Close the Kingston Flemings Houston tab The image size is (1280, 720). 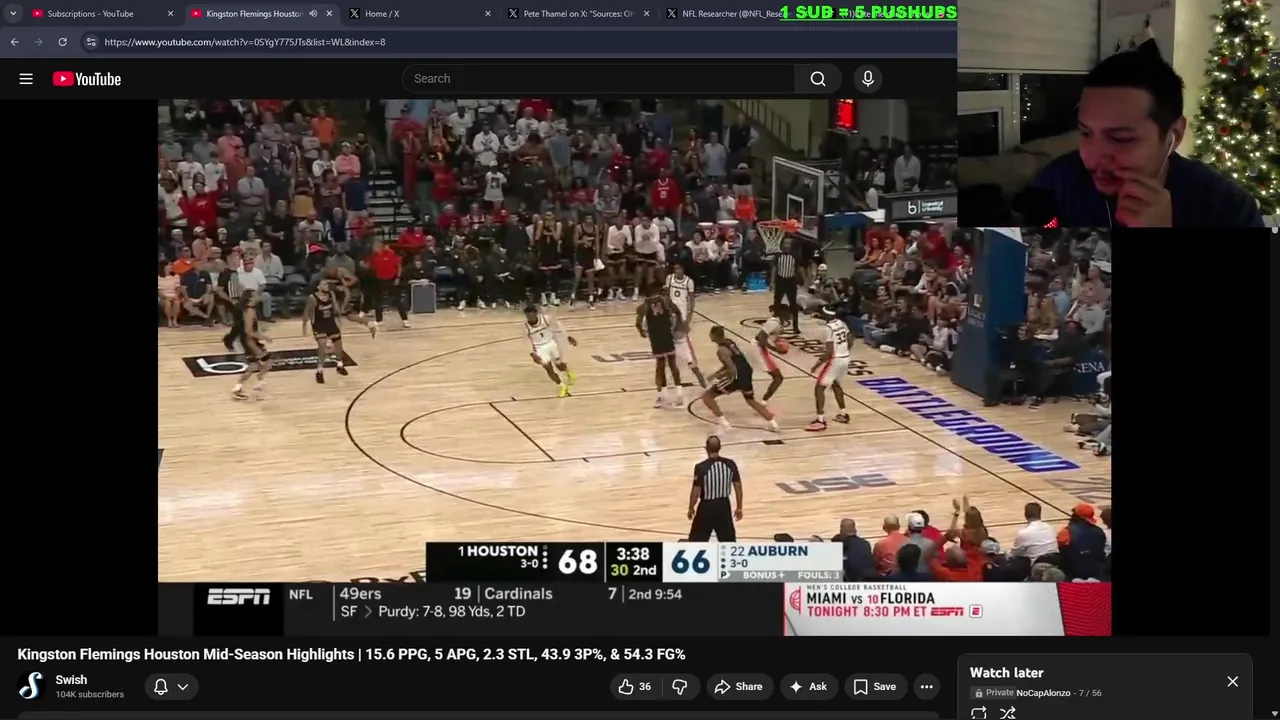[329, 14]
